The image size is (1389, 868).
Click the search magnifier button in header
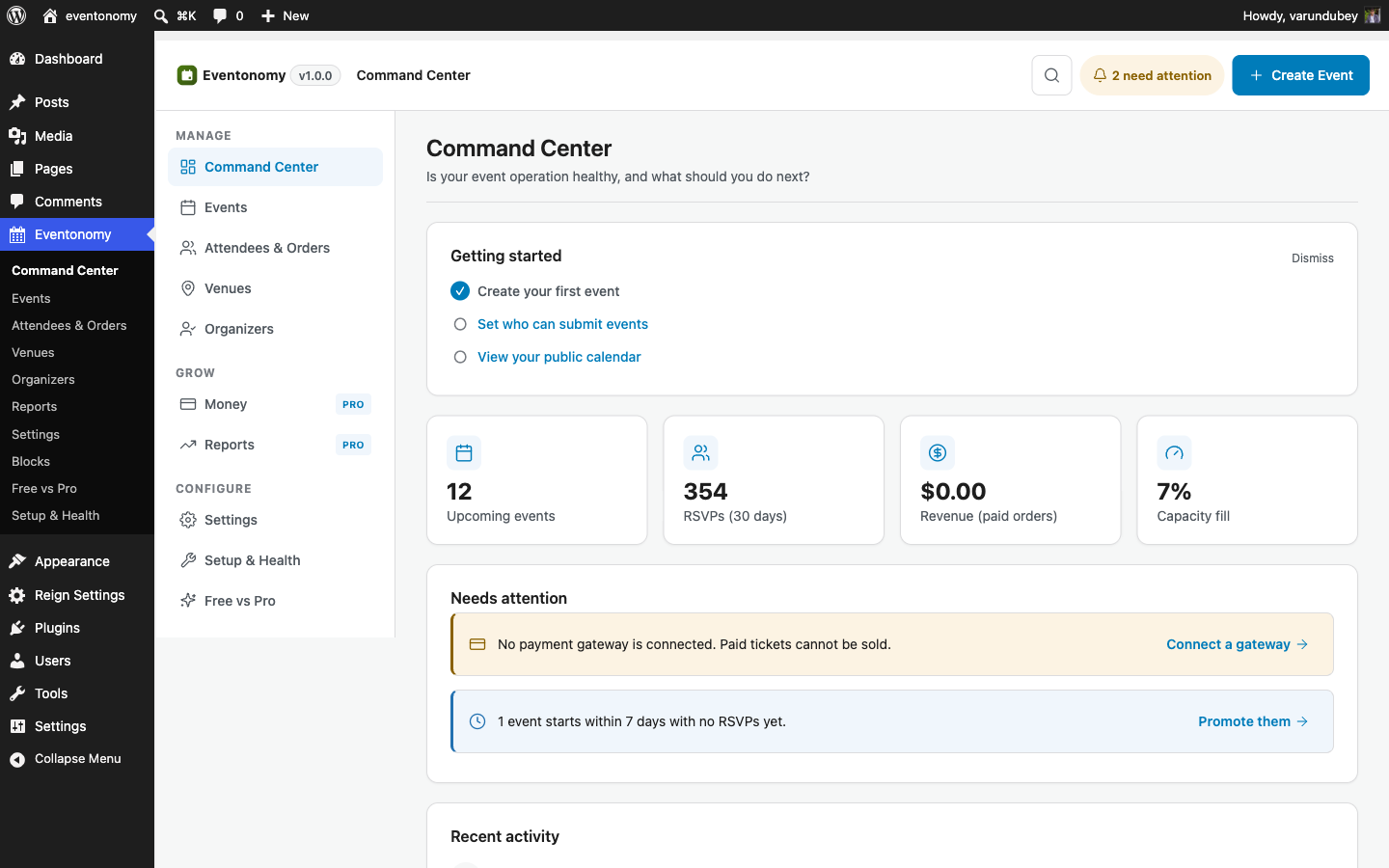click(1051, 75)
